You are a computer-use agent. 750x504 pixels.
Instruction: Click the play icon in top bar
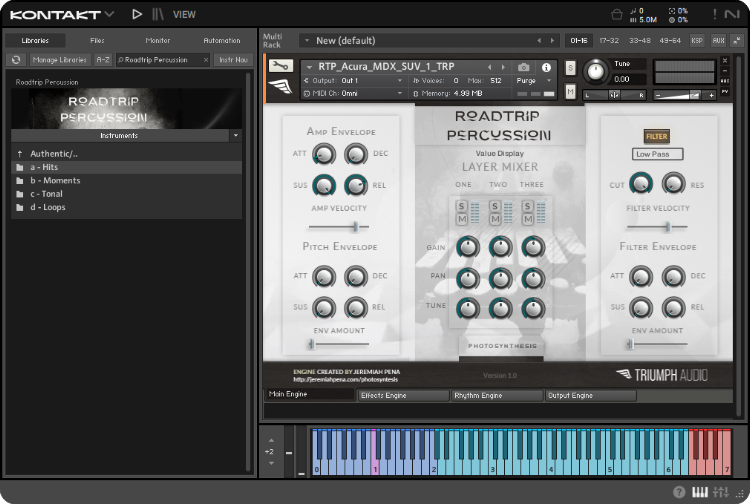[x=137, y=14]
